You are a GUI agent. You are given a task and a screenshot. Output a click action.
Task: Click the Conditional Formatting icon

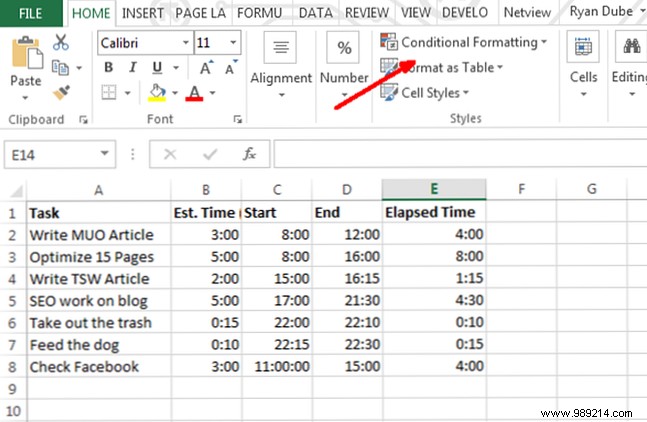(x=389, y=42)
